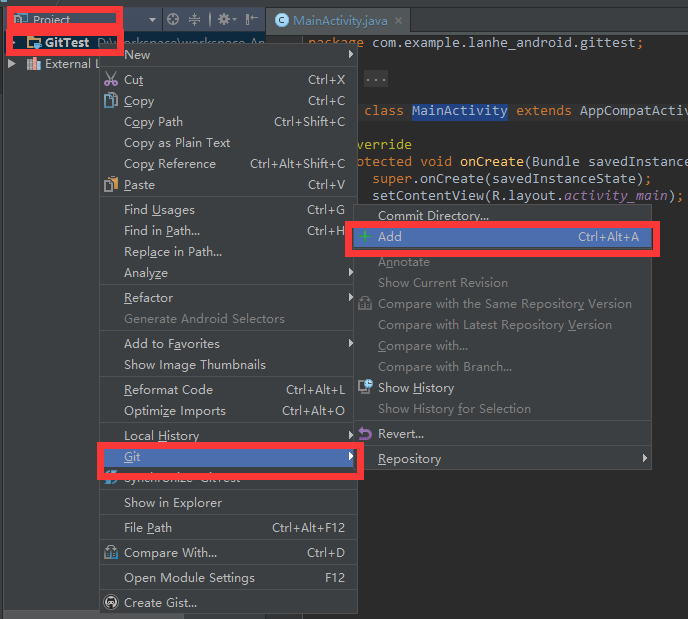
Task: Choose Add in the Git submenu
Action: [503, 237]
